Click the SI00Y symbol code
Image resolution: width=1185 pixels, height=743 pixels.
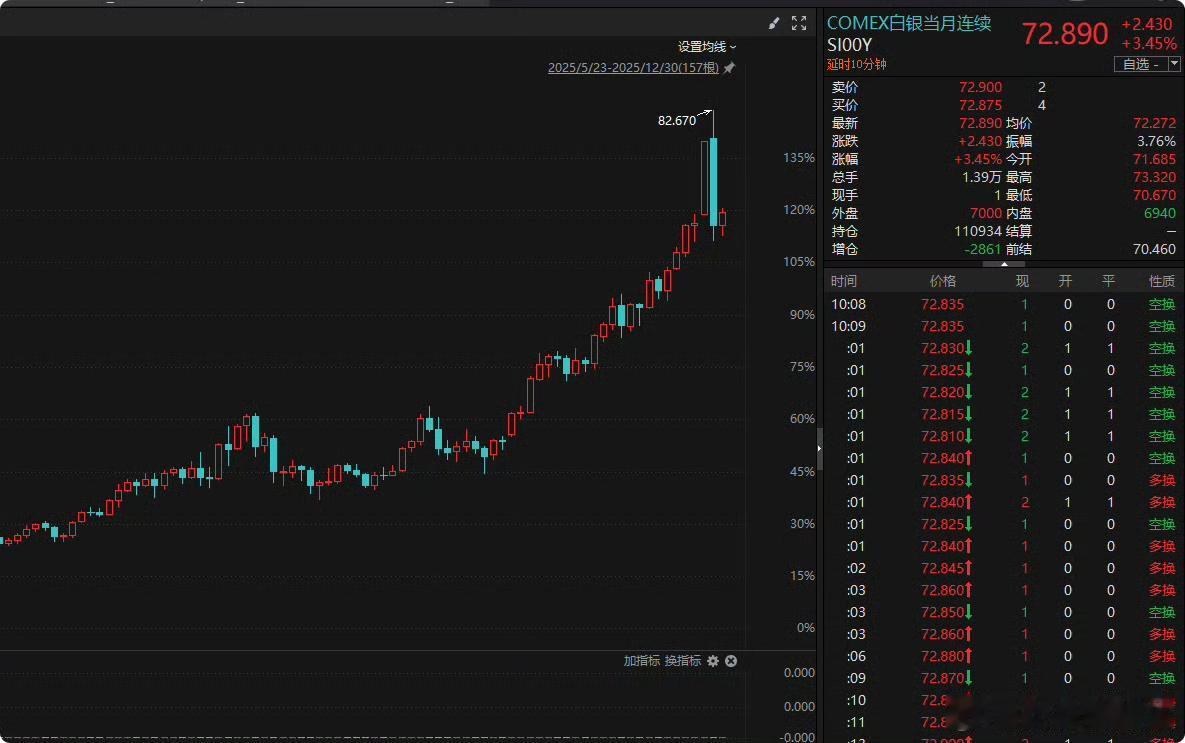click(x=849, y=45)
